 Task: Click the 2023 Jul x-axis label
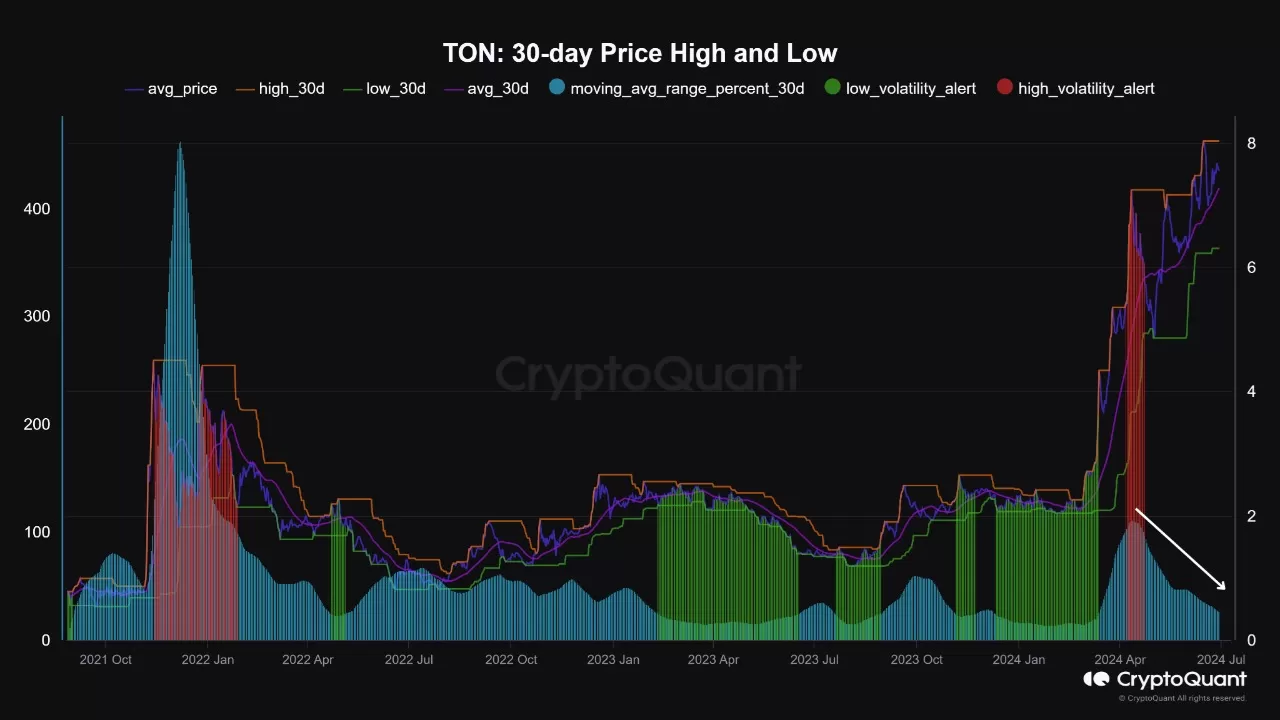click(x=814, y=659)
